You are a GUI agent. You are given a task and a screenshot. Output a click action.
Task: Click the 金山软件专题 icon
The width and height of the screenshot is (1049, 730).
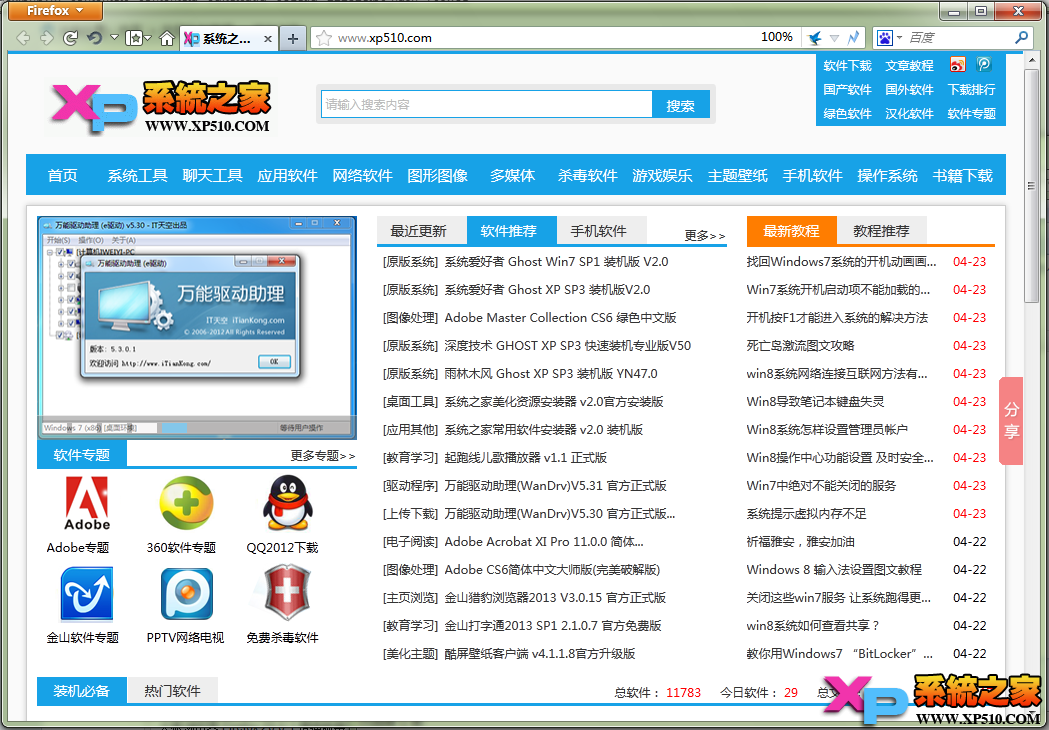tap(87, 594)
